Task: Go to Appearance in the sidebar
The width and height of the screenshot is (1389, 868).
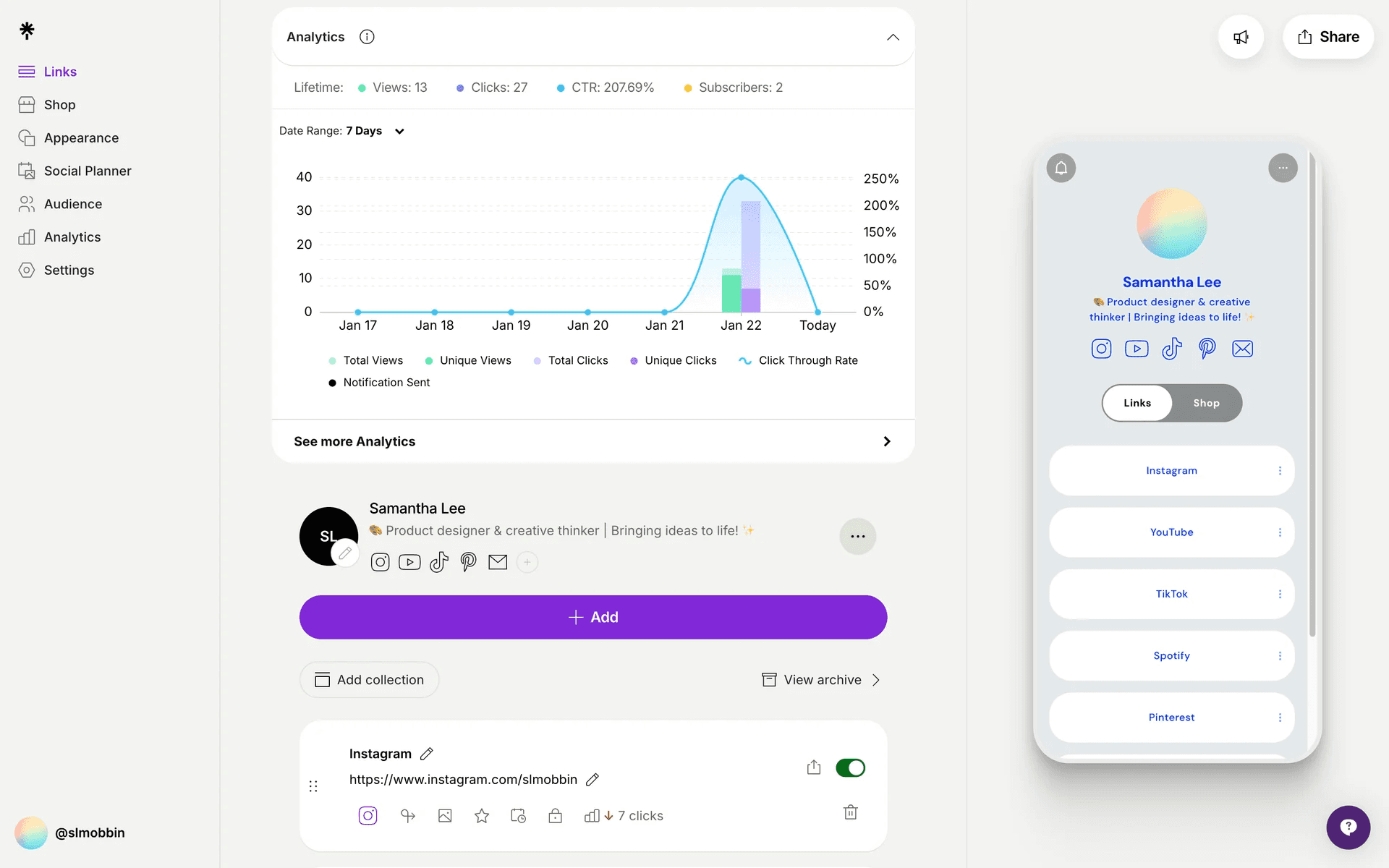Action: (81, 137)
